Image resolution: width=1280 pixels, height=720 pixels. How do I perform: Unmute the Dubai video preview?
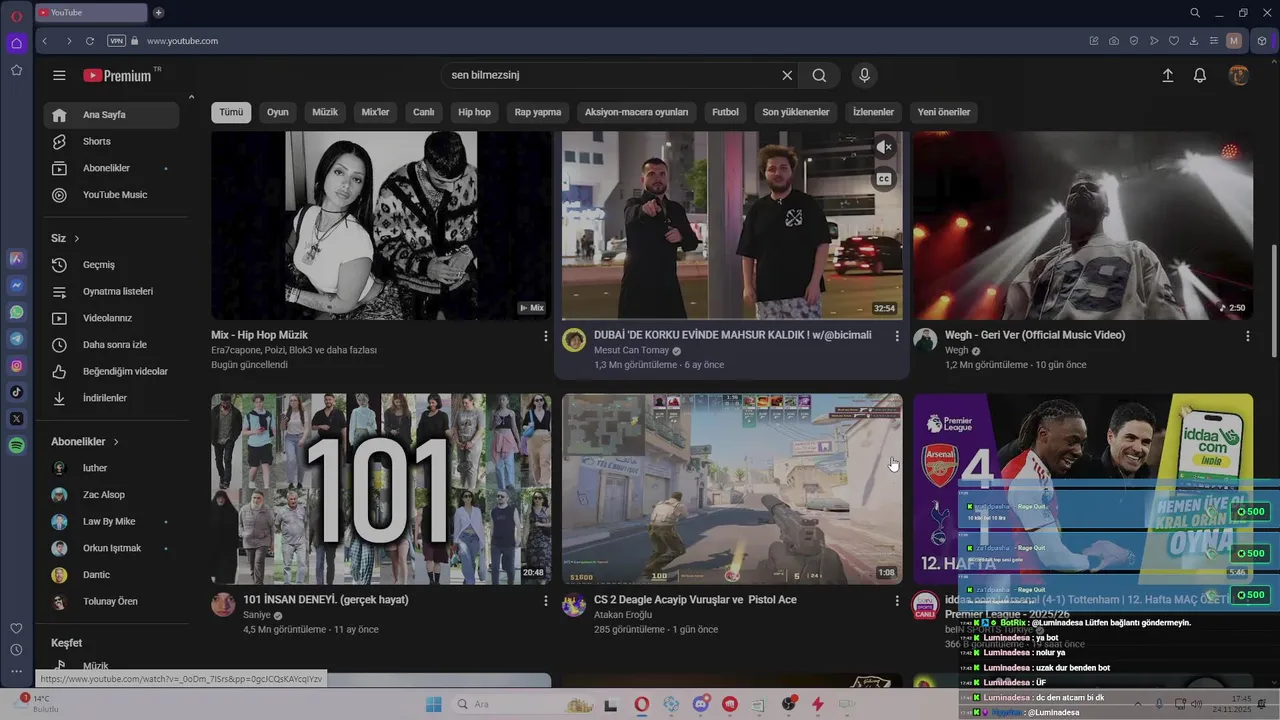tap(884, 148)
